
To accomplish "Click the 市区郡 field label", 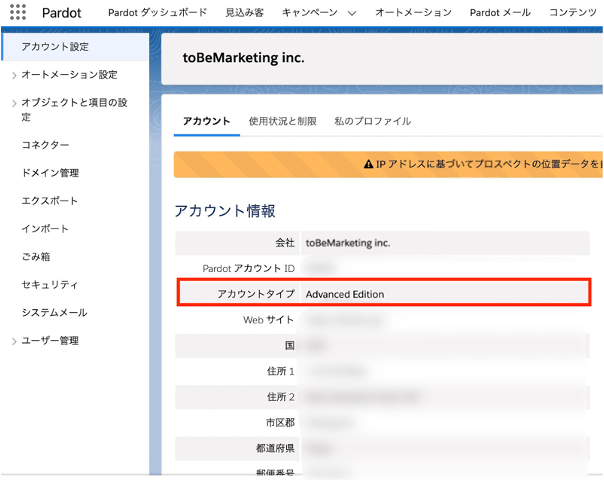I will pos(280,423).
